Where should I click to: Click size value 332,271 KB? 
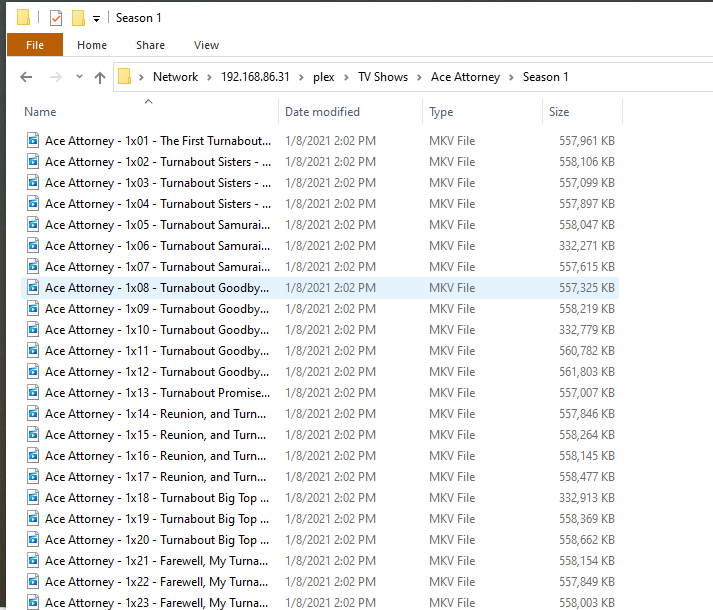pyautogui.click(x=587, y=246)
